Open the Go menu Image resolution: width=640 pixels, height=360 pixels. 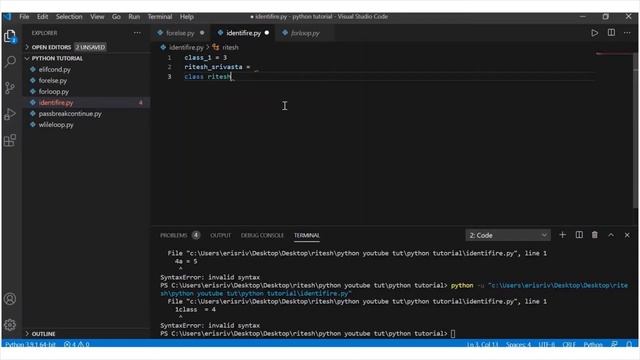tap(116, 17)
